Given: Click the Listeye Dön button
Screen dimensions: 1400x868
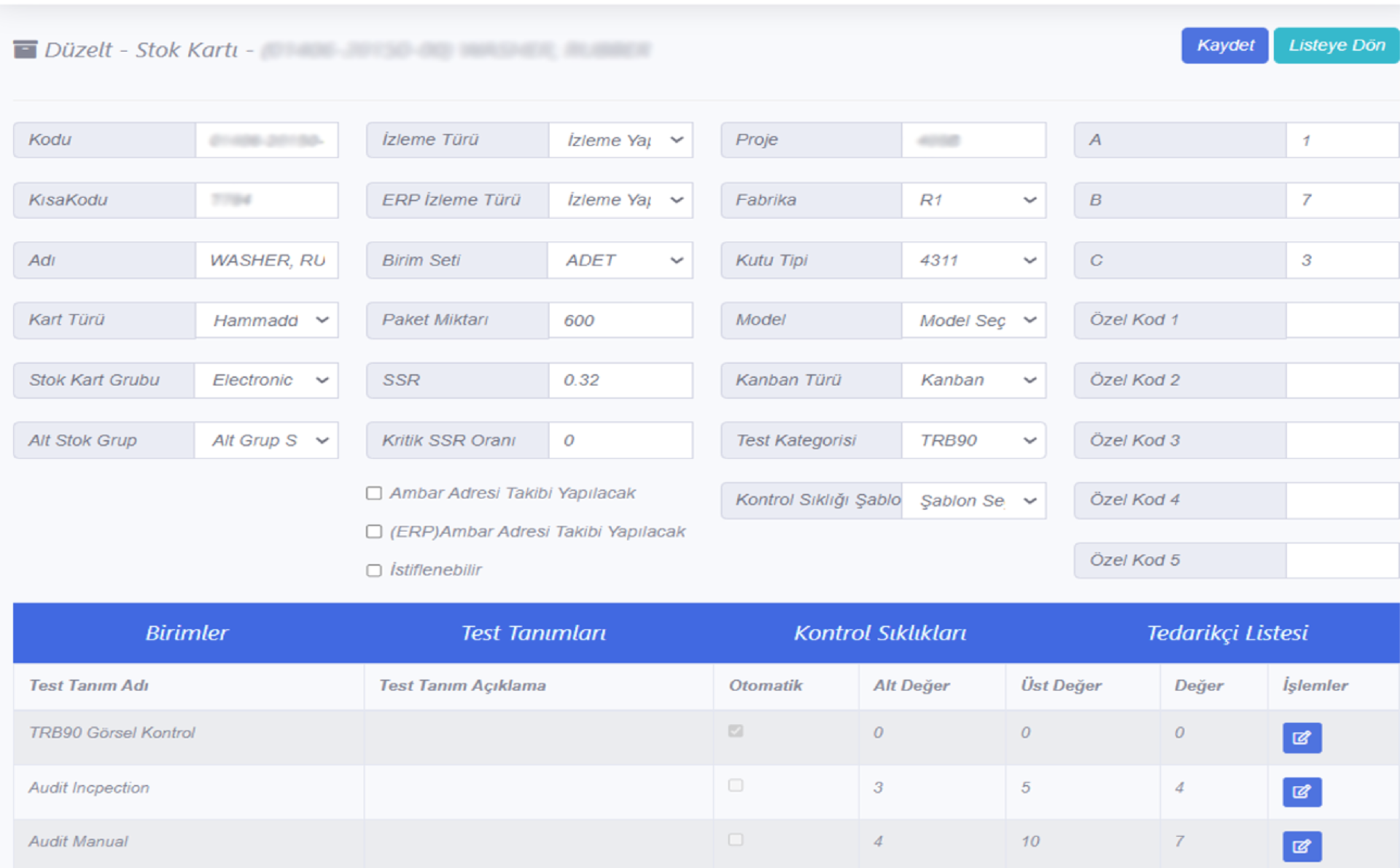Looking at the screenshot, I should coord(1336,45).
